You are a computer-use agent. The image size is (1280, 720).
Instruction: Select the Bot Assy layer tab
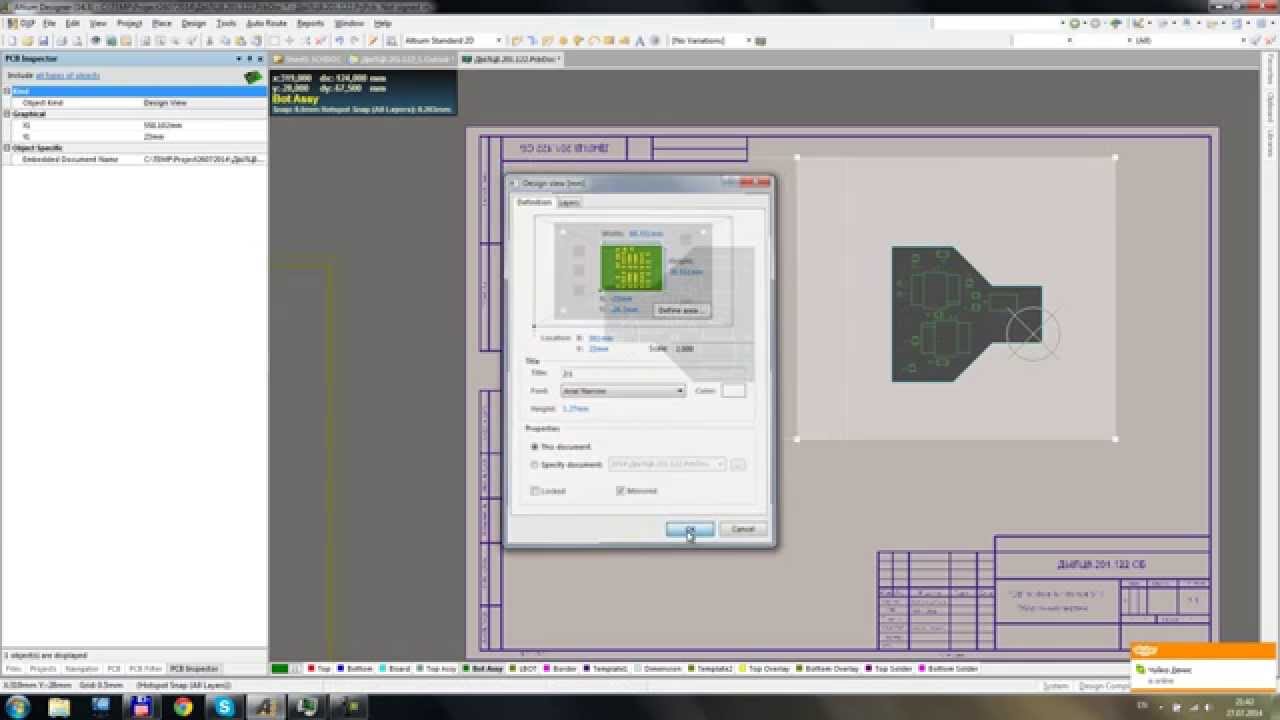tap(482, 668)
